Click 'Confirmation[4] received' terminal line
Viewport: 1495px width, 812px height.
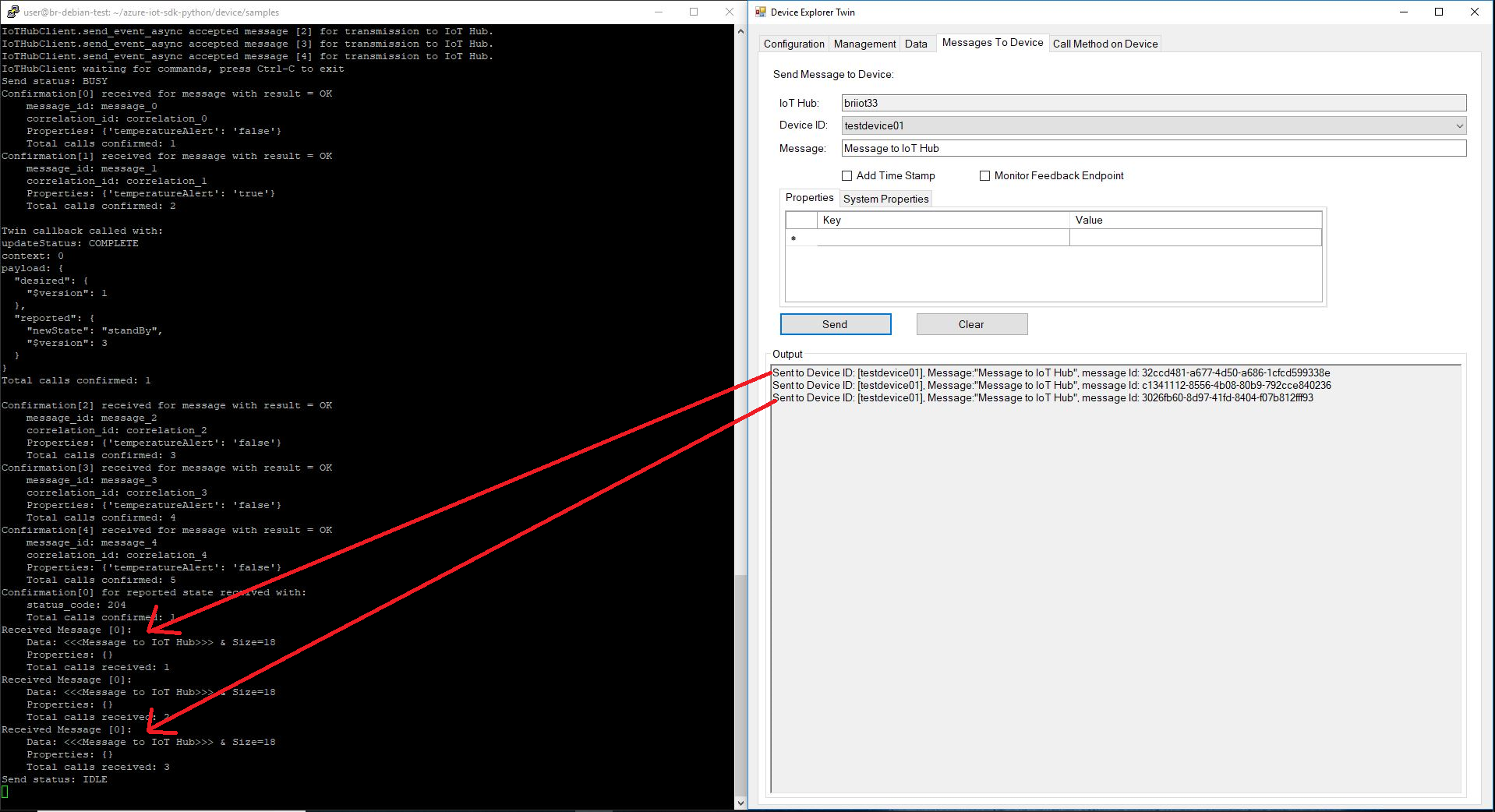tap(166, 530)
